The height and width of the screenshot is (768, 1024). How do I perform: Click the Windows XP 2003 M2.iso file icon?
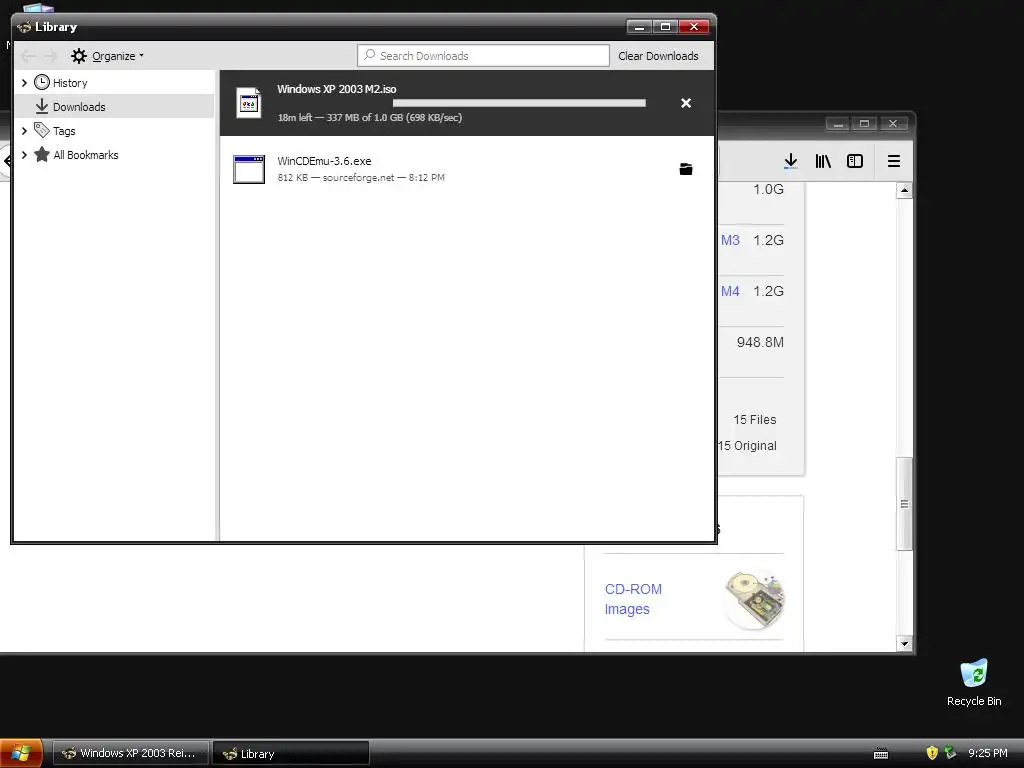pyautogui.click(x=249, y=103)
